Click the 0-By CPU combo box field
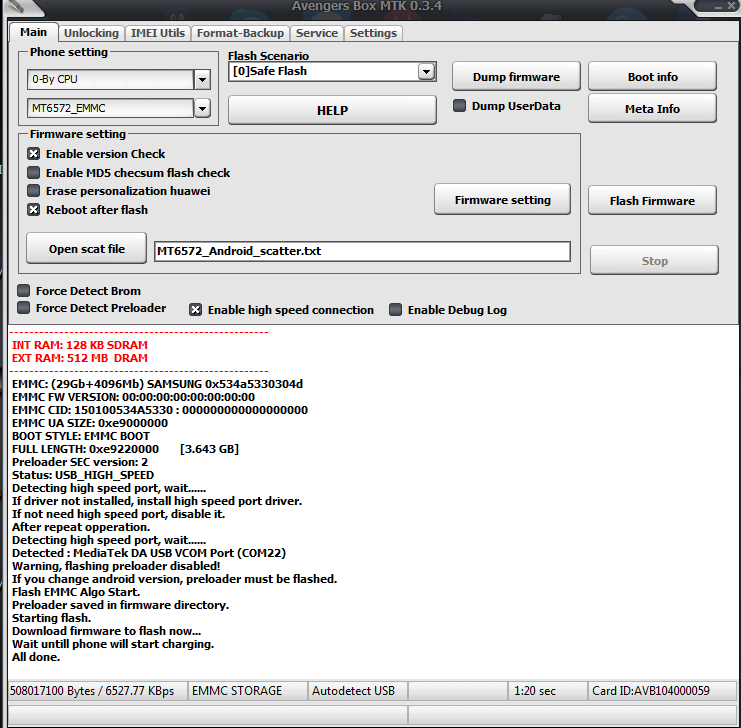 point(111,79)
